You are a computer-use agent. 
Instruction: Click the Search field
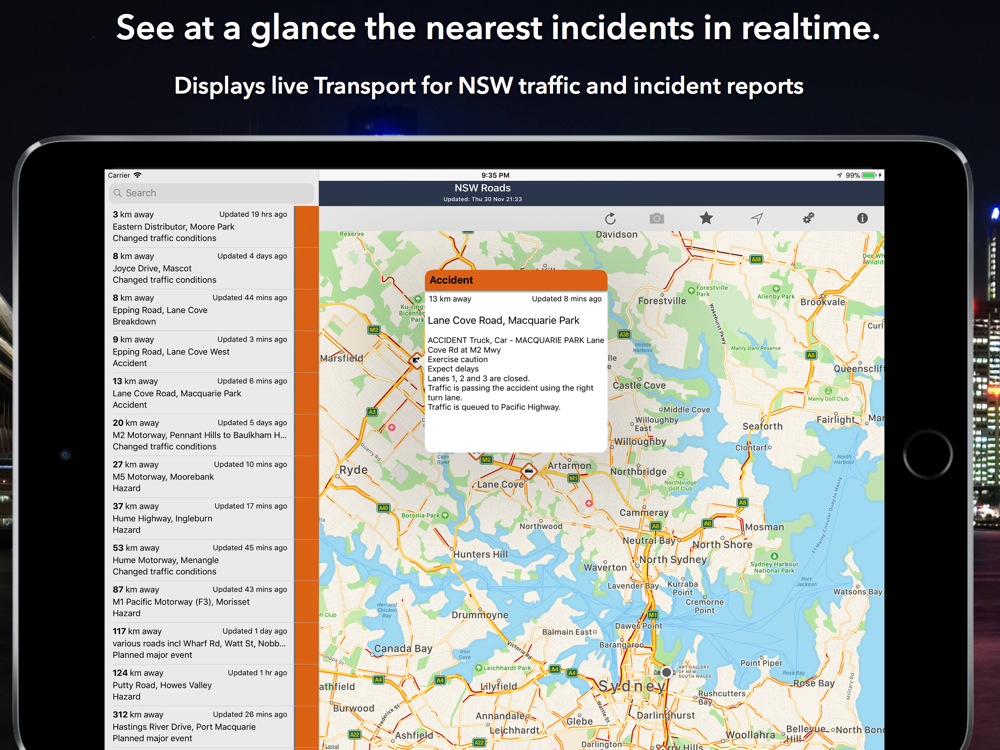pyautogui.click(x=210, y=193)
